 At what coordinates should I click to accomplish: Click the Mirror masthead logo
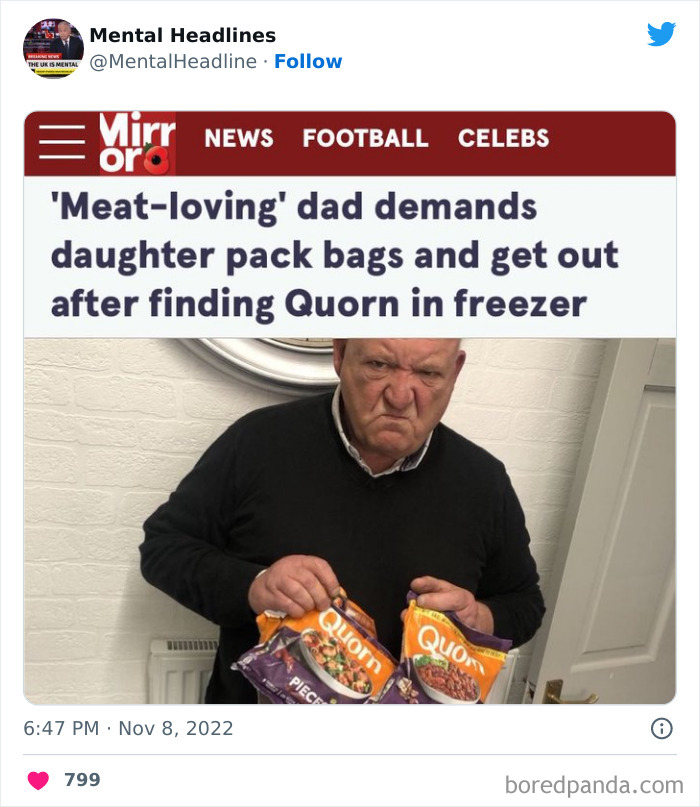133,139
